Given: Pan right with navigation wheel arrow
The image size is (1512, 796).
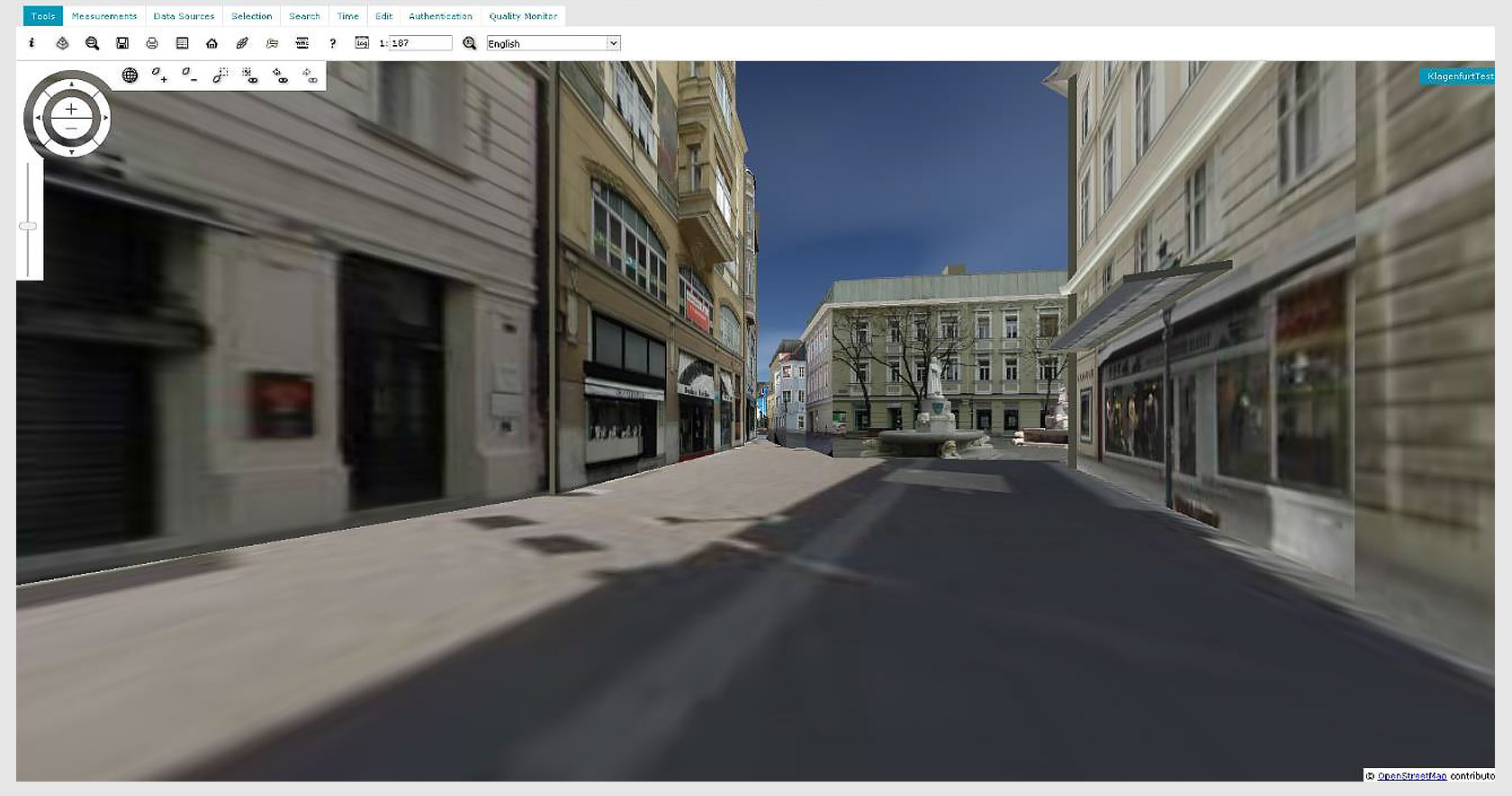Looking at the screenshot, I should pyautogui.click(x=105, y=118).
